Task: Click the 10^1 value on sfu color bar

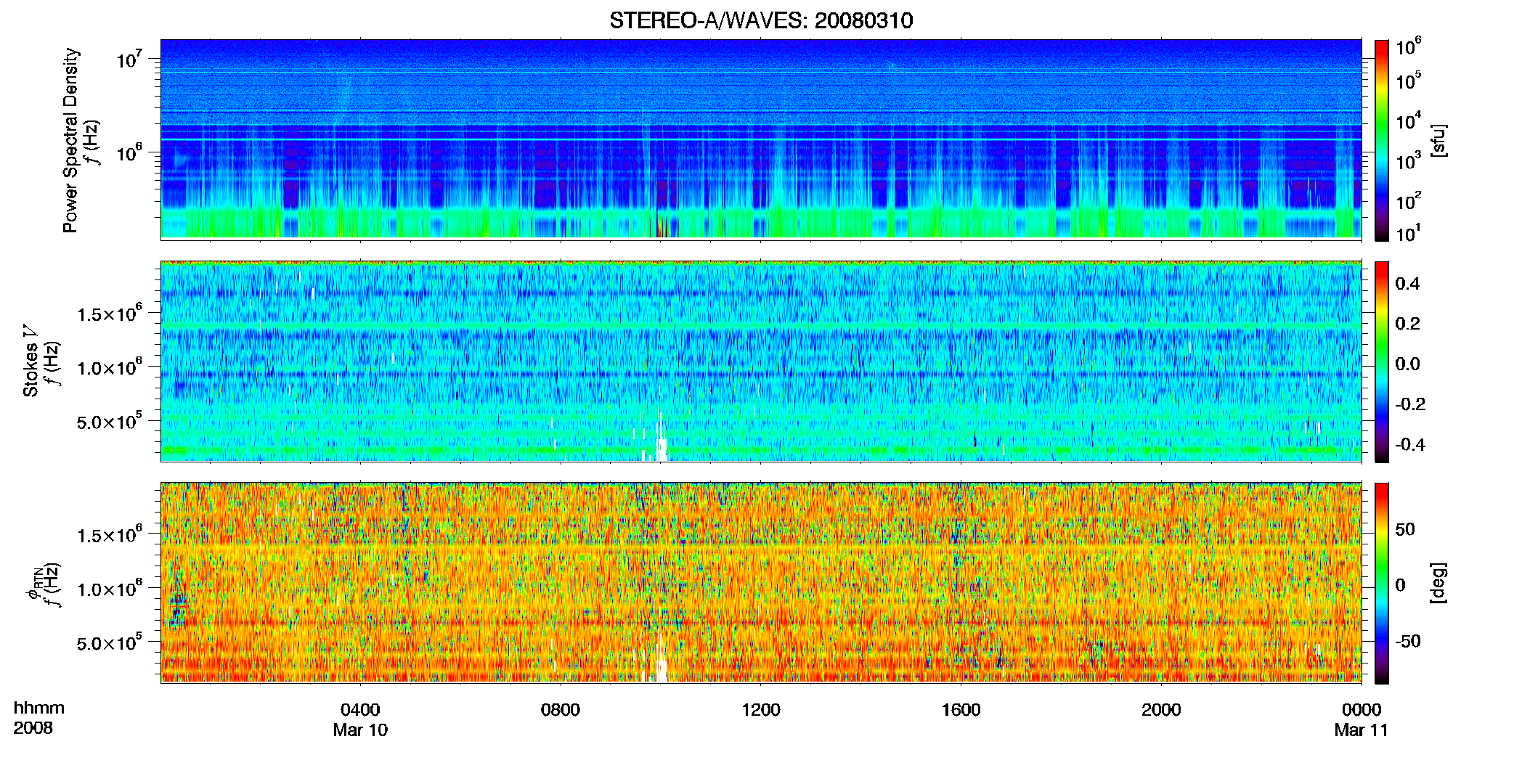Action: pos(1408,233)
